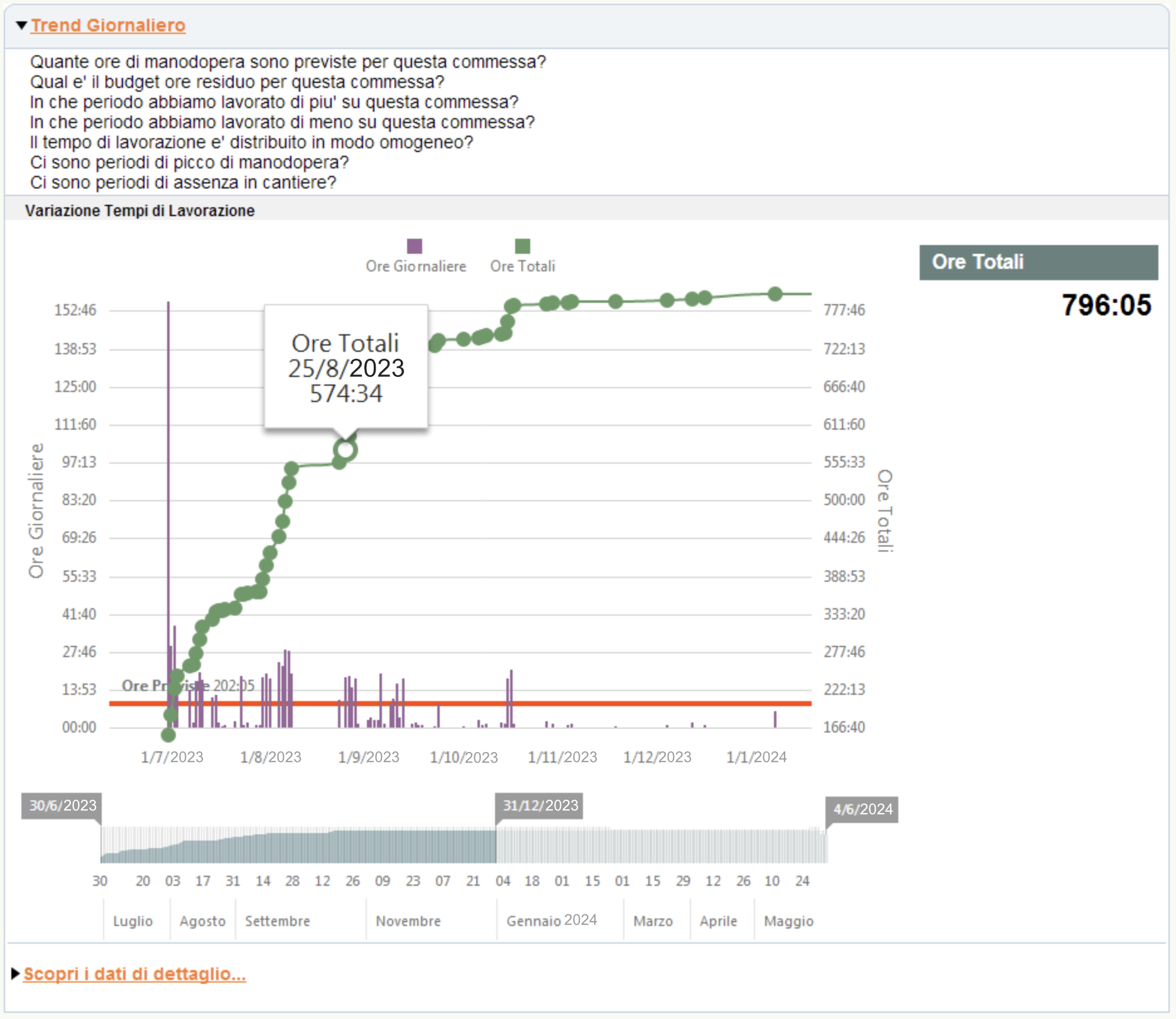
Task: Toggle the Ore Totali green legend swatch
Action: click(x=523, y=246)
